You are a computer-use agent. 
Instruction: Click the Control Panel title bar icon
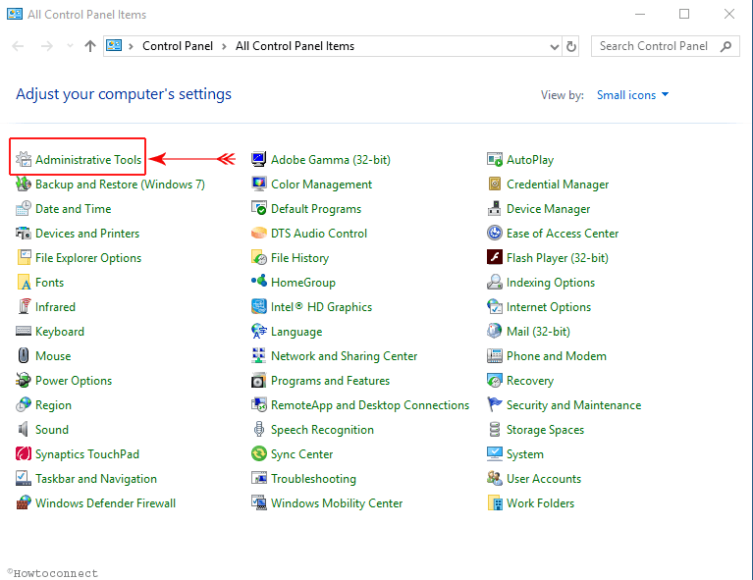[14, 14]
